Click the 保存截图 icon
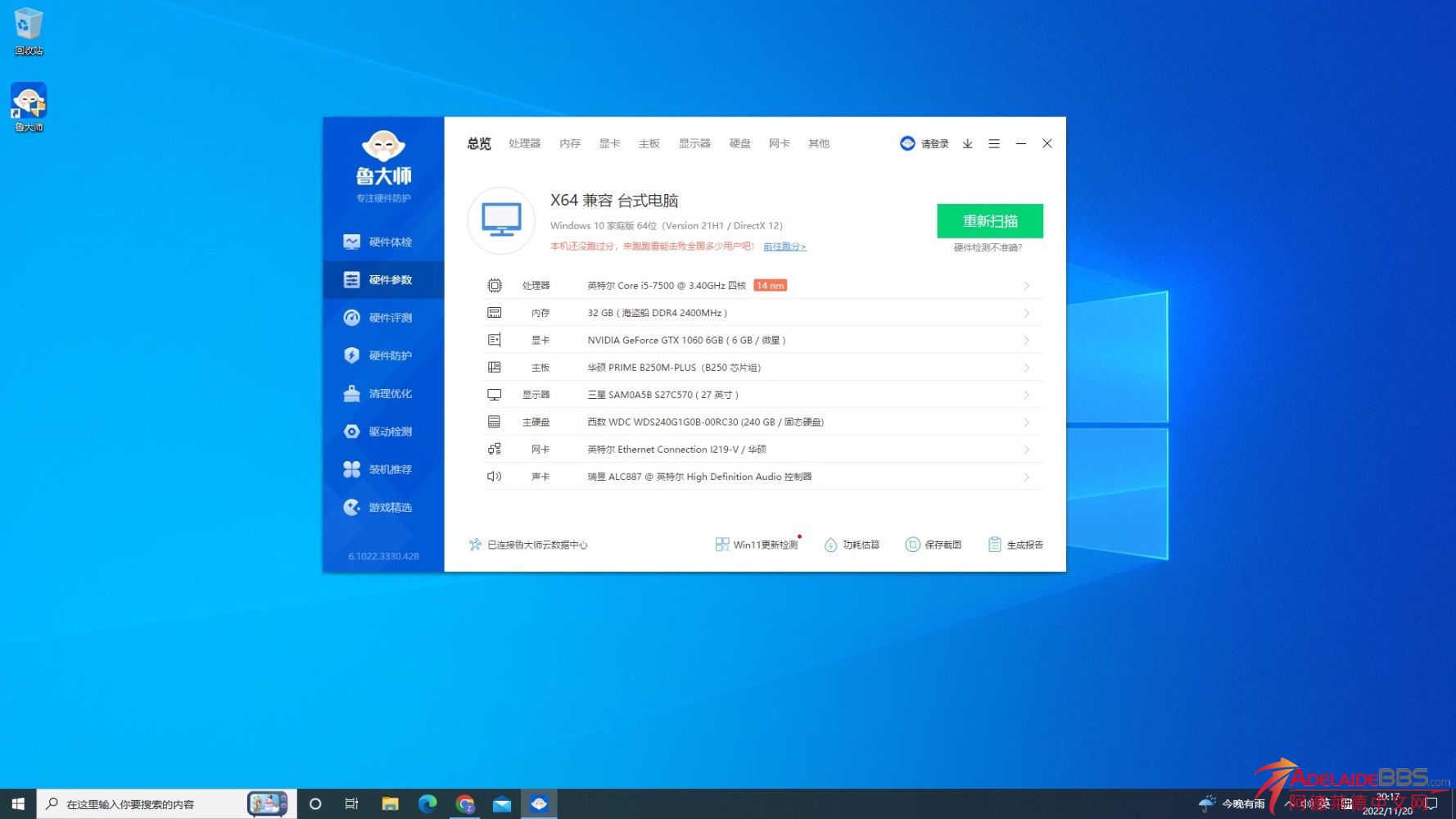The width and height of the screenshot is (1456, 819). [x=912, y=545]
